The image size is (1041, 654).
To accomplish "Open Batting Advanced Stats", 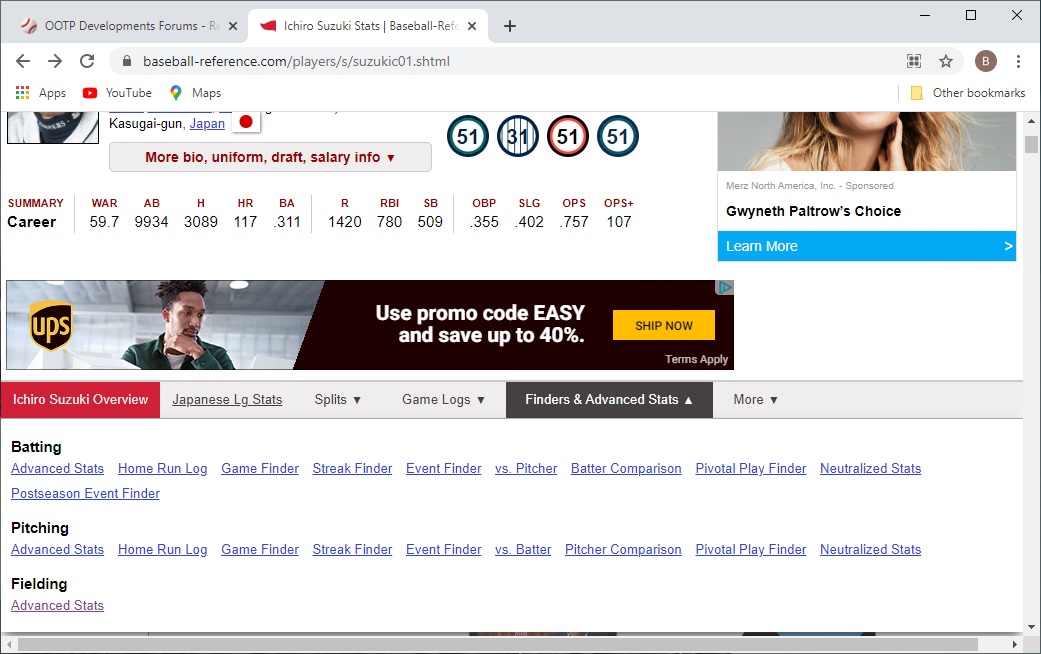I will (x=57, y=469).
